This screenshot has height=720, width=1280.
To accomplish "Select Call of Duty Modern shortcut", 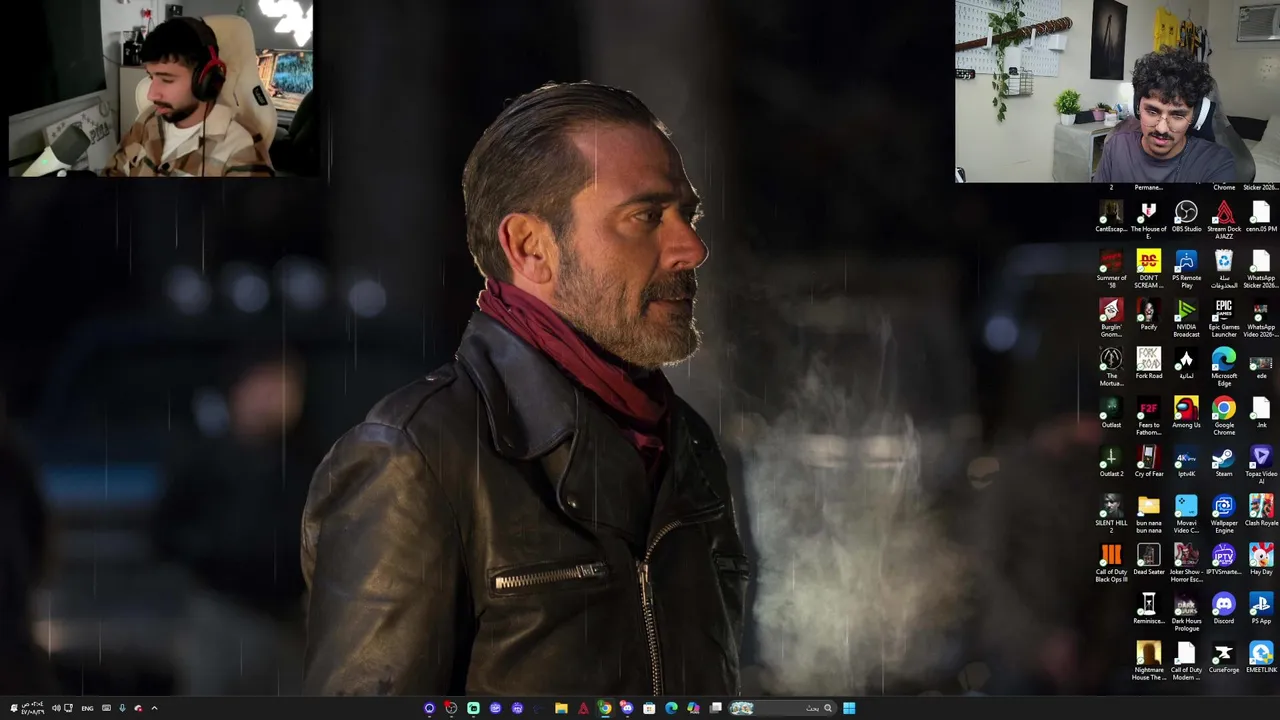I will point(1186,661).
